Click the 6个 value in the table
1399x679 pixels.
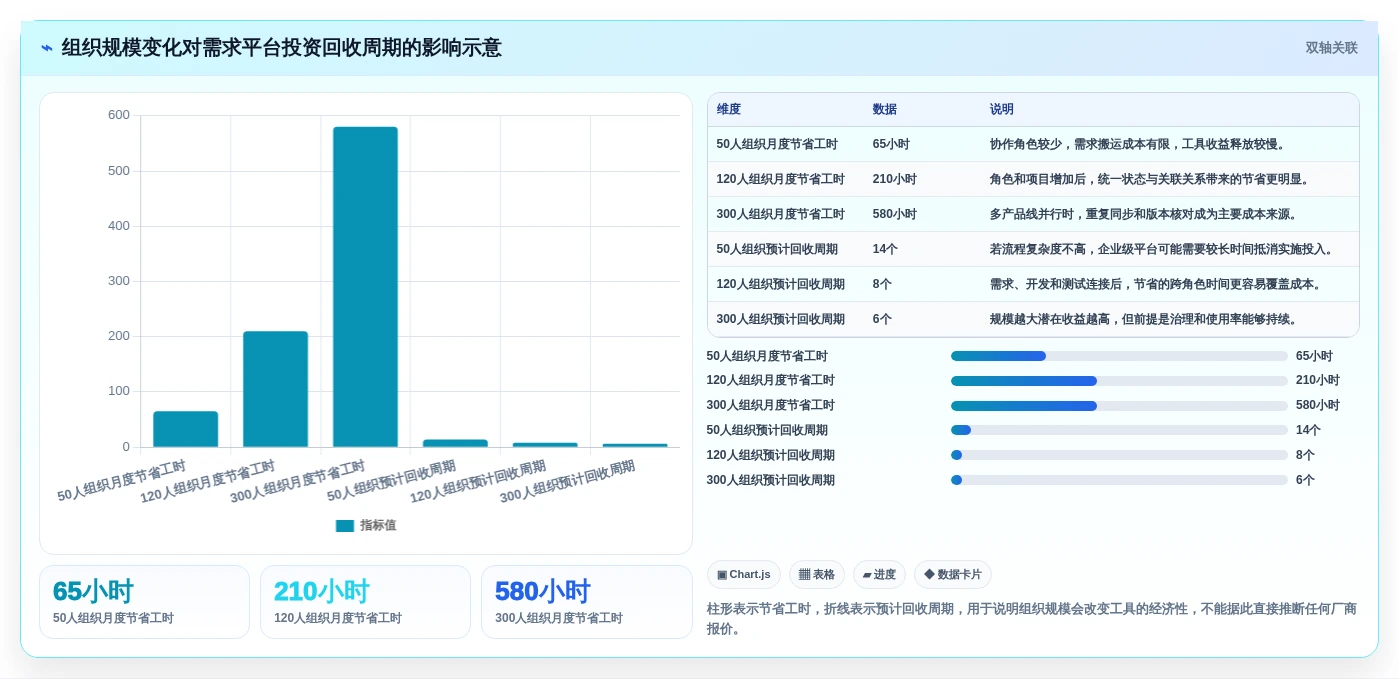[x=882, y=319]
